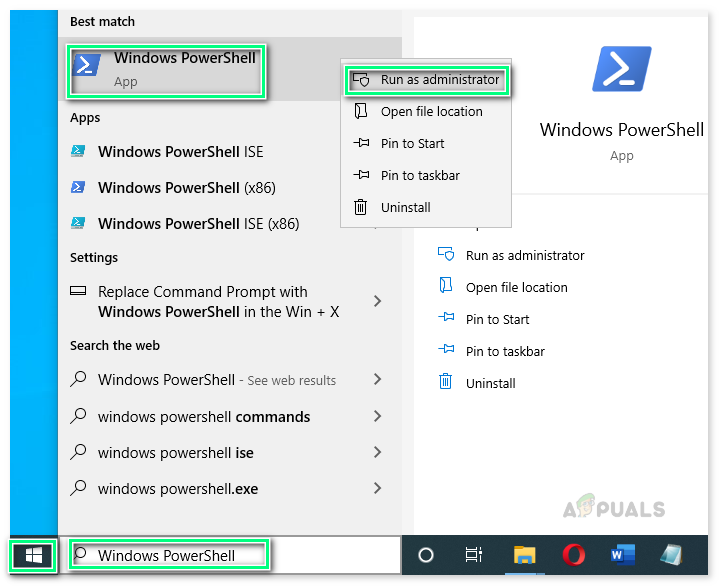This screenshot has height=586, width=719.
Task: Choose Pin to Start in context menu
Action: coord(426,144)
